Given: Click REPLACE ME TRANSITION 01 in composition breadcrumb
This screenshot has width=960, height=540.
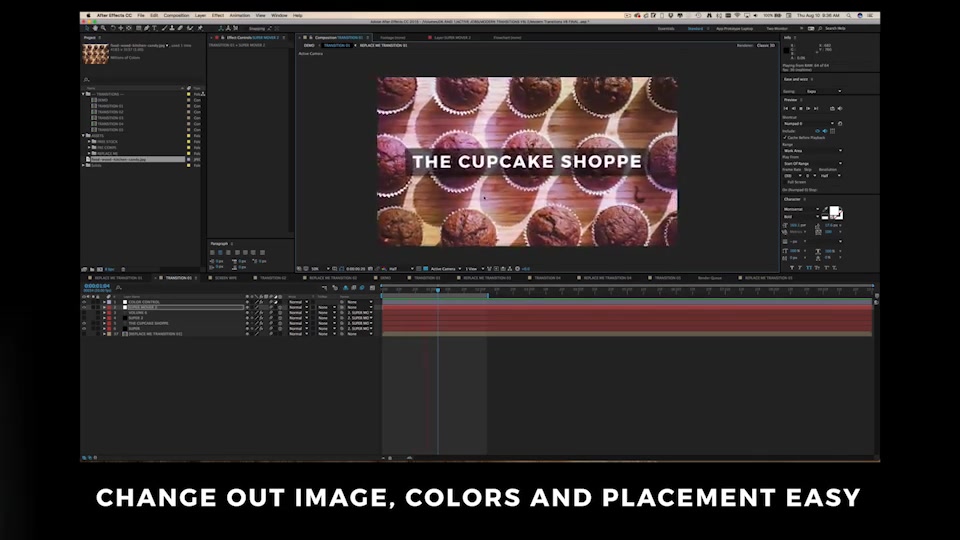Looking at the screenshot, I should click(383, 45).
